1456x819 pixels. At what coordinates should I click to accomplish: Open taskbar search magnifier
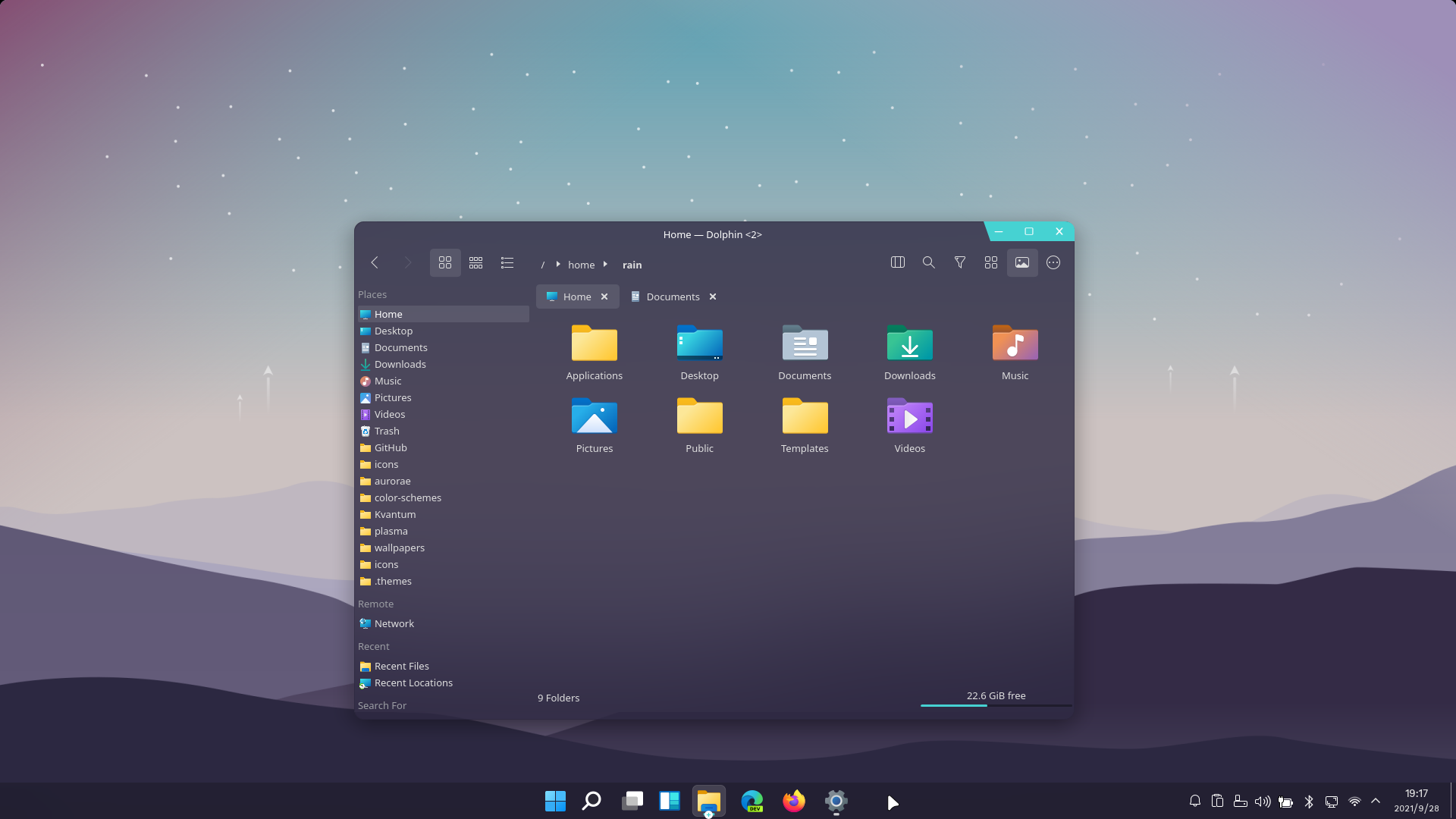[x=591, y=801]
